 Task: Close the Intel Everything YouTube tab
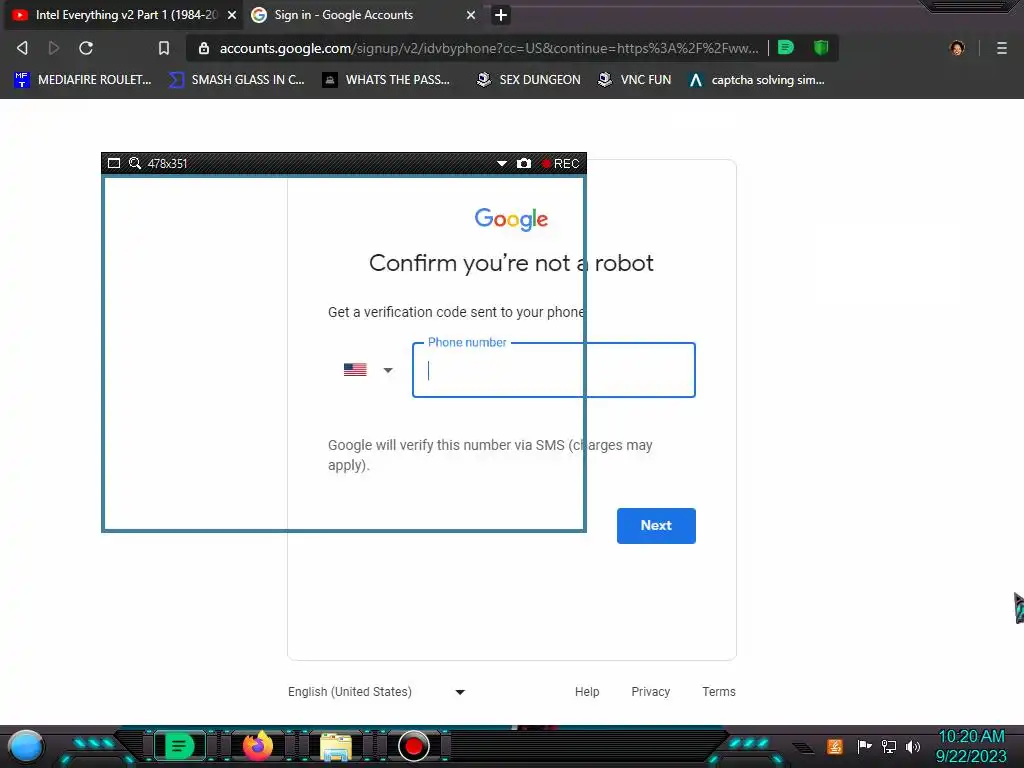click(232, 15)
